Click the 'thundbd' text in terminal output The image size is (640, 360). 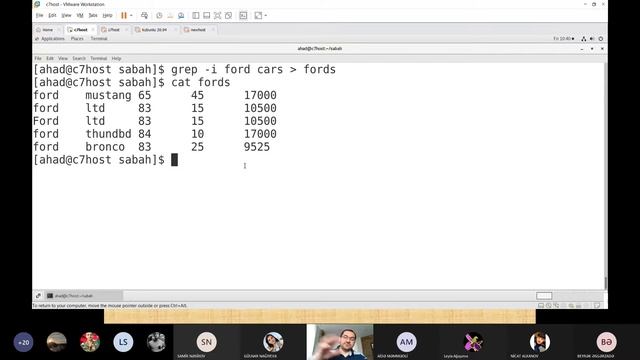pos(108,134)
